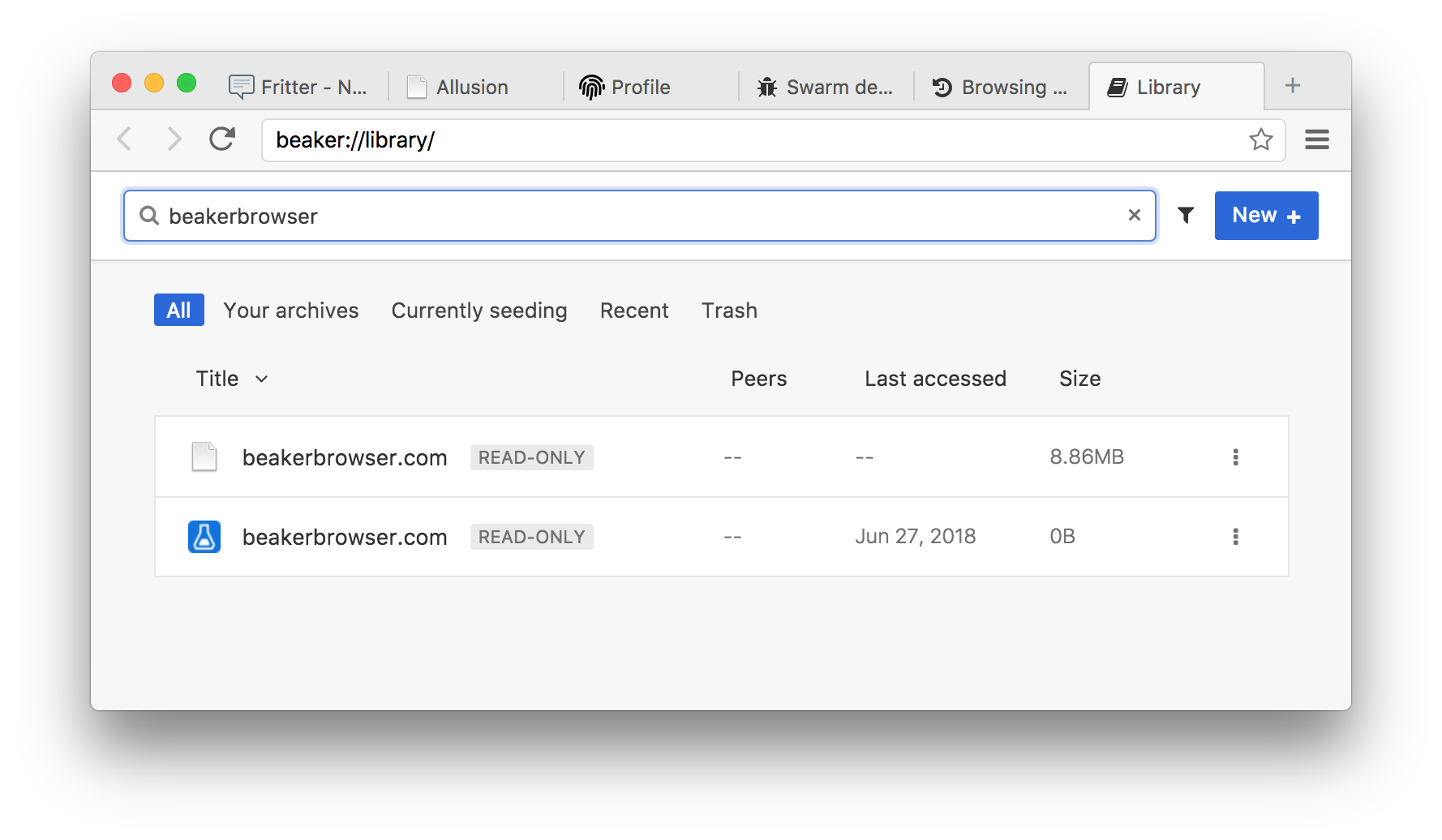Clear the search with the X control
The image size is (1442, 840).
[x=1134, y=215]
